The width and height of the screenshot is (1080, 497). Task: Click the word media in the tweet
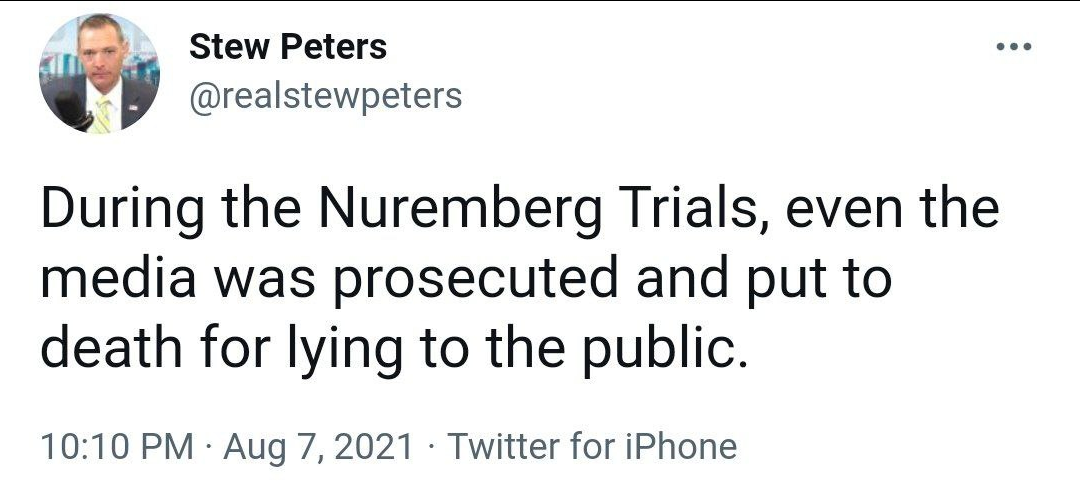click(118, 280)
